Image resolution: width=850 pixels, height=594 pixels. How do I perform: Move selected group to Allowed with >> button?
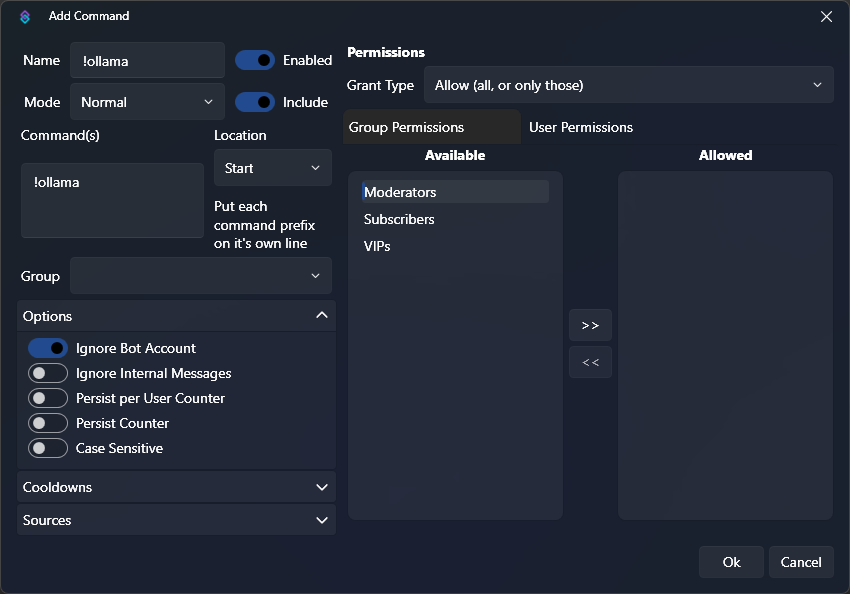[590, 325]
